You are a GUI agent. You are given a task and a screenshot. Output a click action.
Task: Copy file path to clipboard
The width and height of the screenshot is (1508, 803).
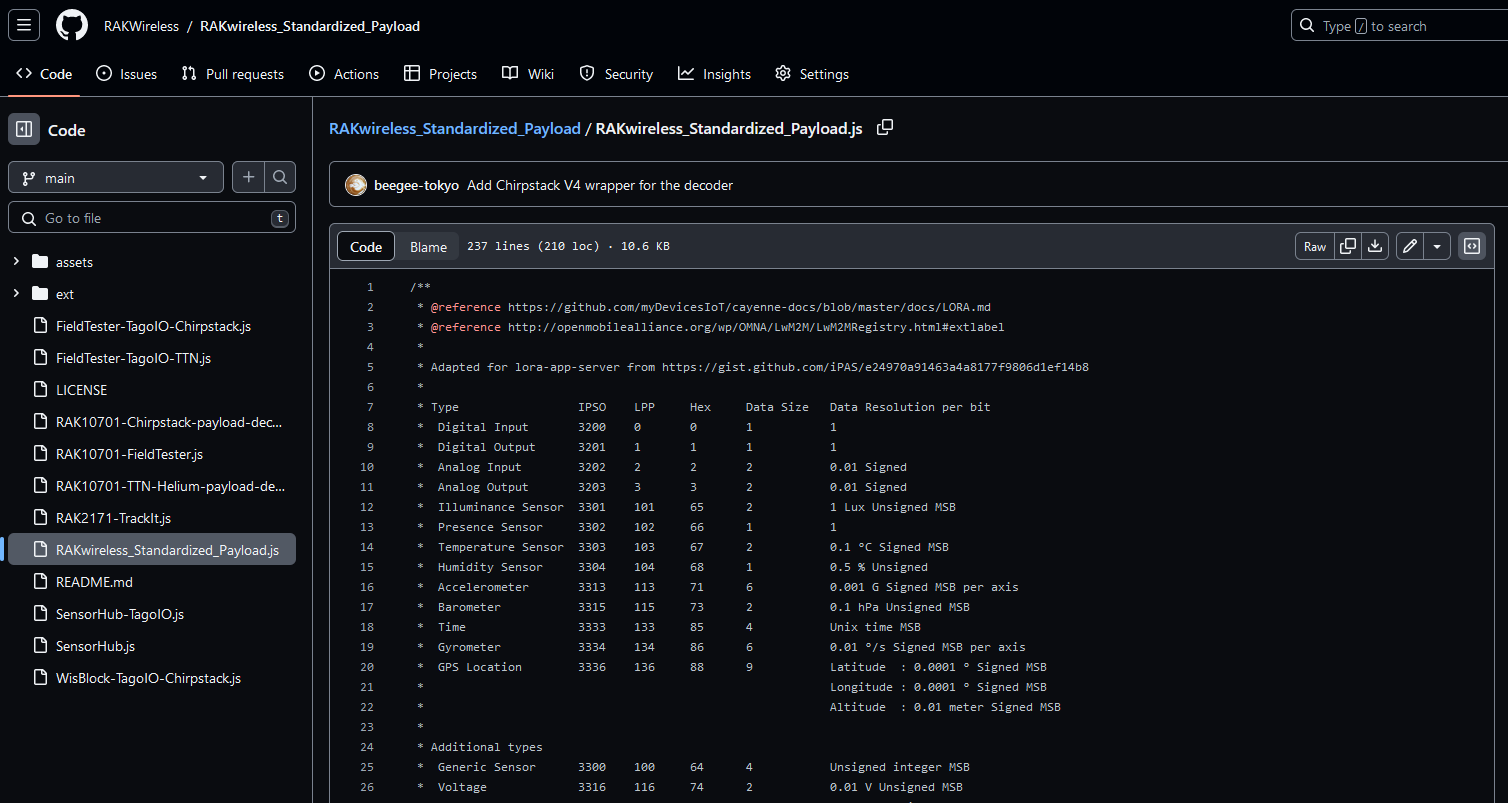point(885,128)
